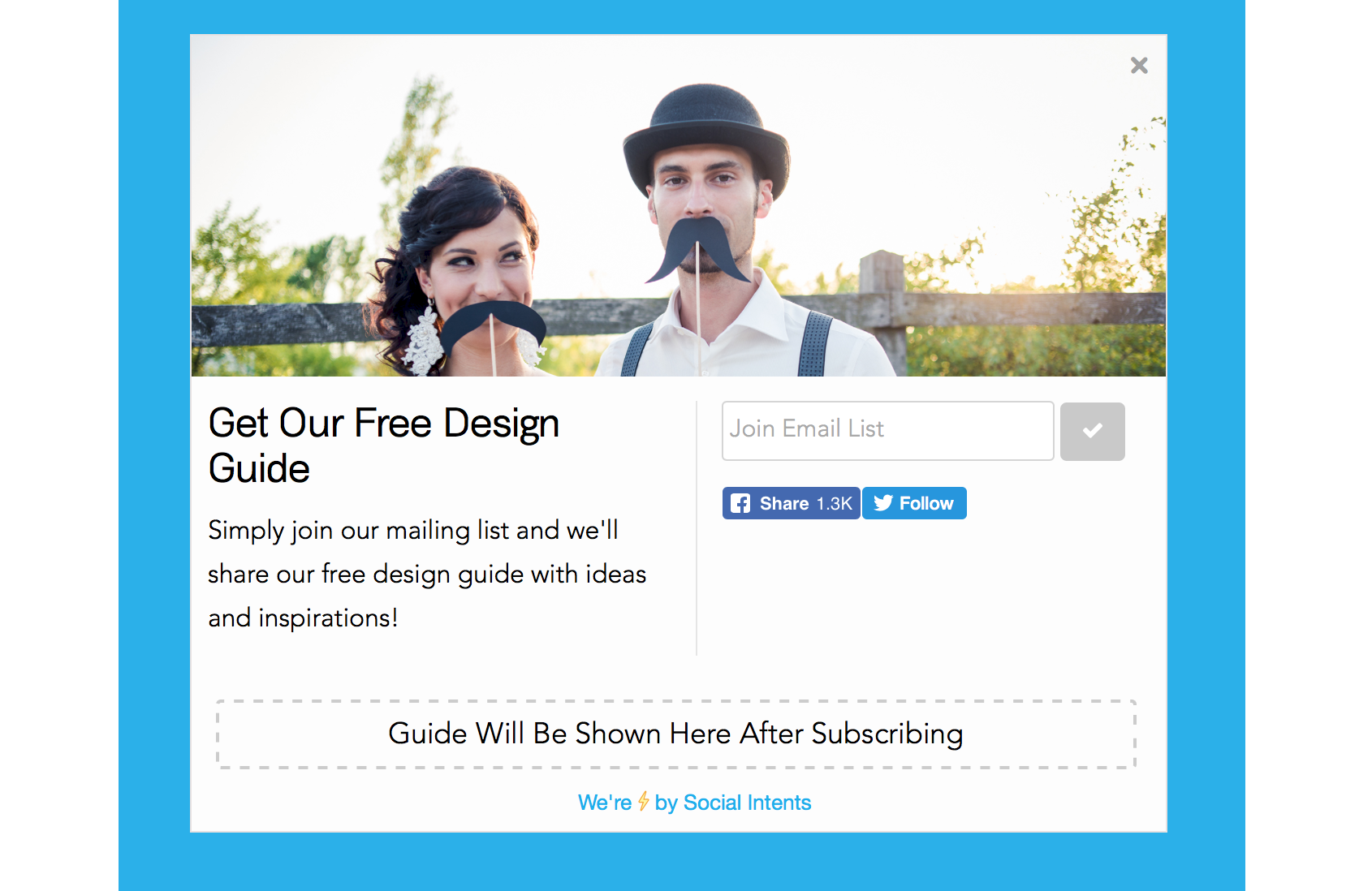The height and width of the screenshot is (891, 1372).
Task: Click the wedding couple header photo
Action: 679,206
